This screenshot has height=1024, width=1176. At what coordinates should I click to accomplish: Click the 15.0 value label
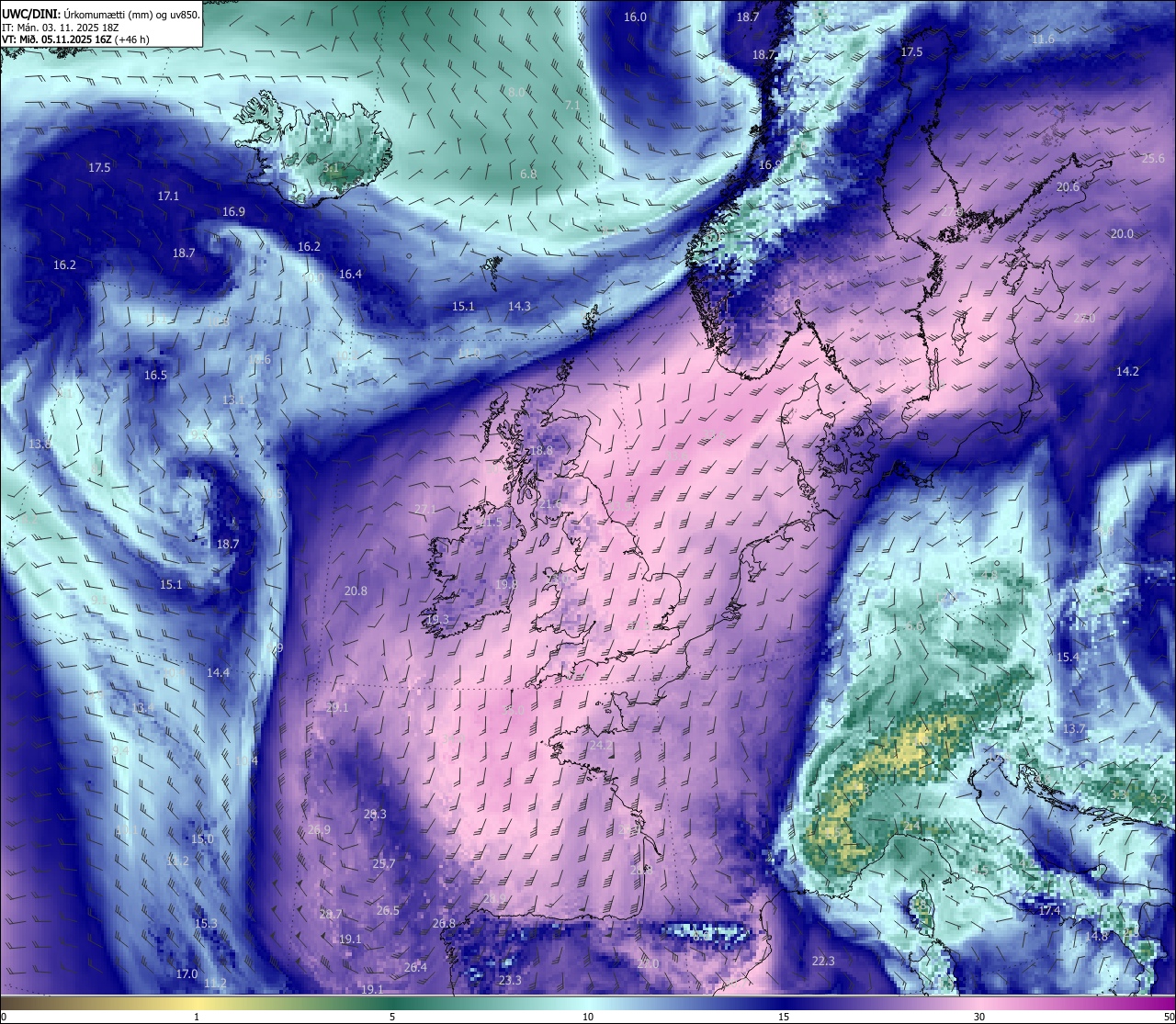click(202, 838)
